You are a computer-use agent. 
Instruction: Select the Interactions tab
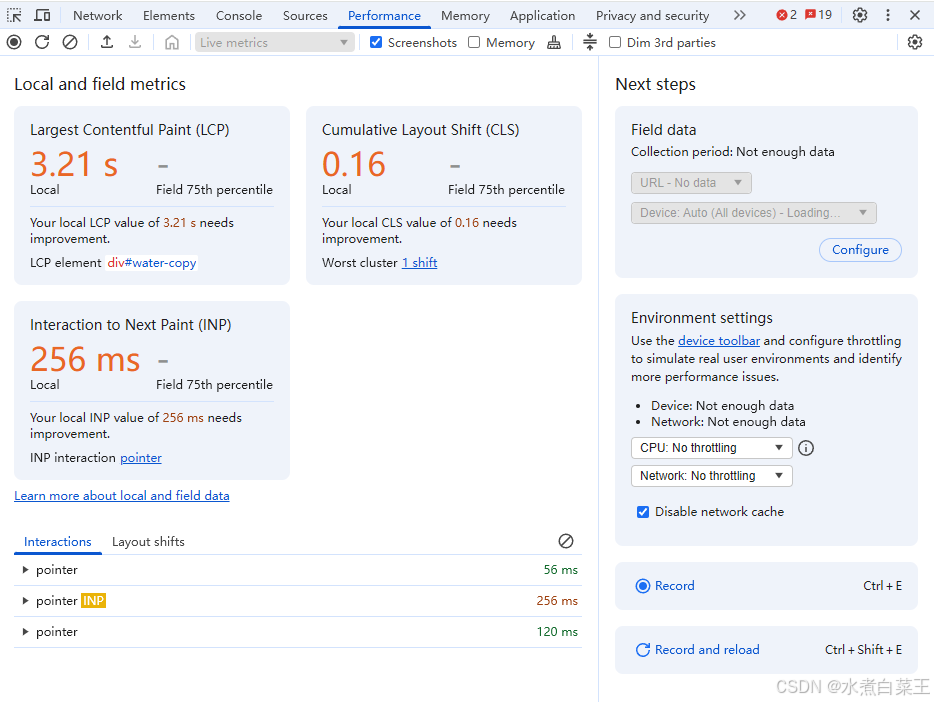pos(58,542)
